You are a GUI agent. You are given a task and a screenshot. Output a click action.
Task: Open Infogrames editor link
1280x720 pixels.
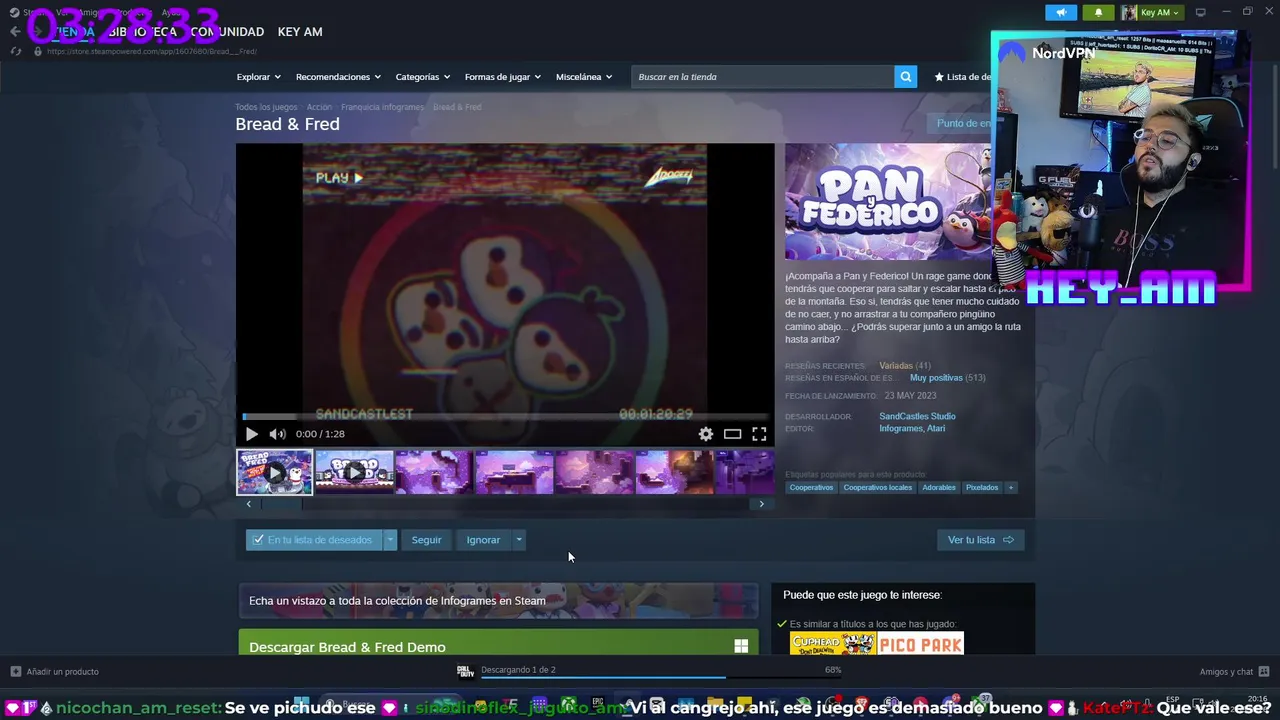coord(901,429)
